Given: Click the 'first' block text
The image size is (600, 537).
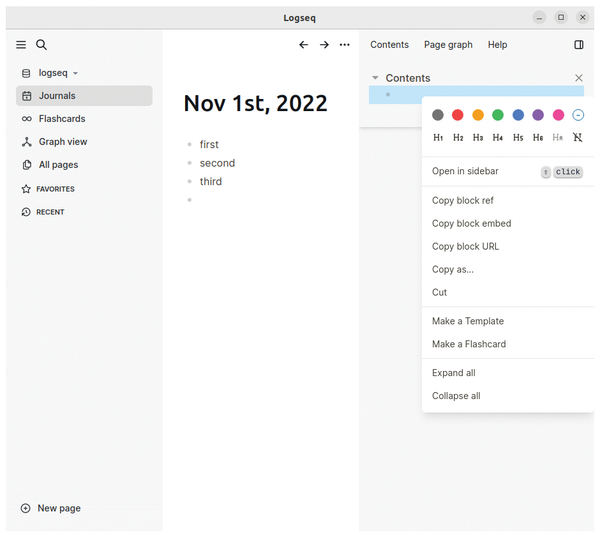Looking at the screenshot, I should 209,145.
